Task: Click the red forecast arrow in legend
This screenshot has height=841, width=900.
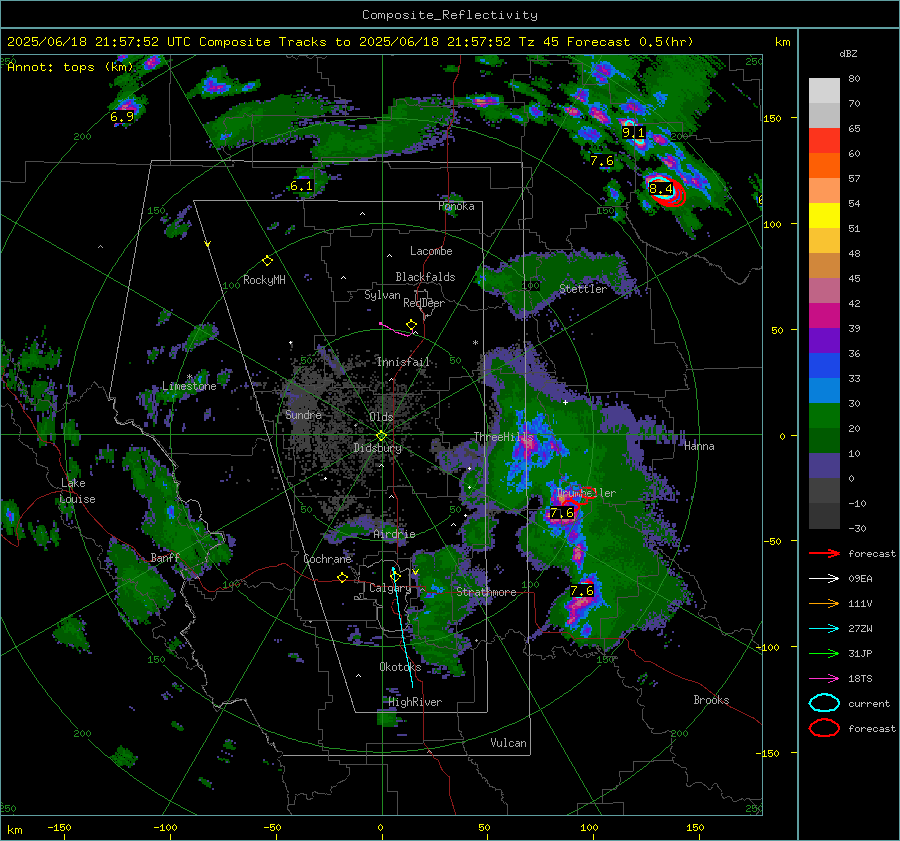Action: tap(824, 553)
